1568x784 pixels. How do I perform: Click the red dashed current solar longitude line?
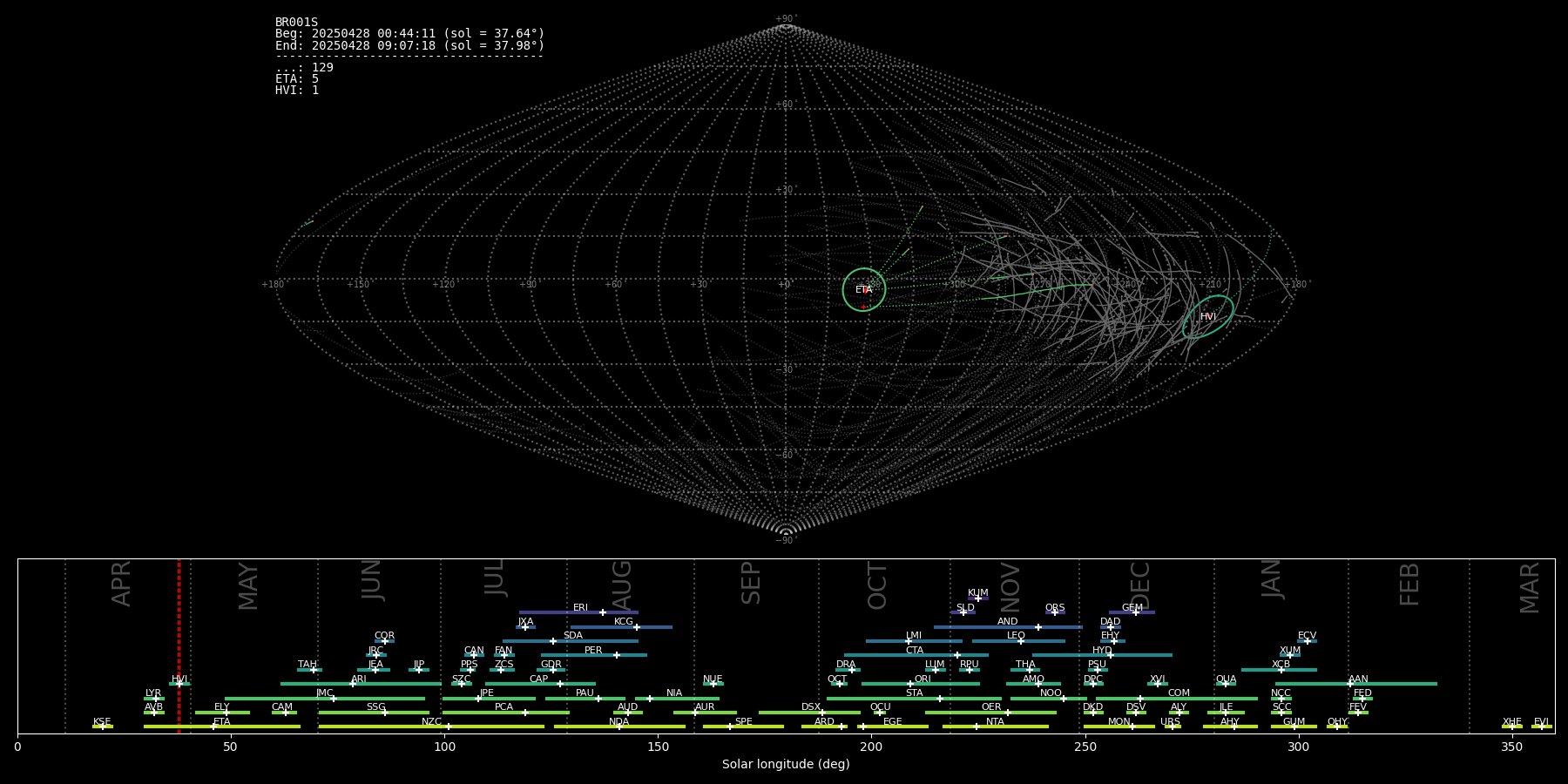179,645
